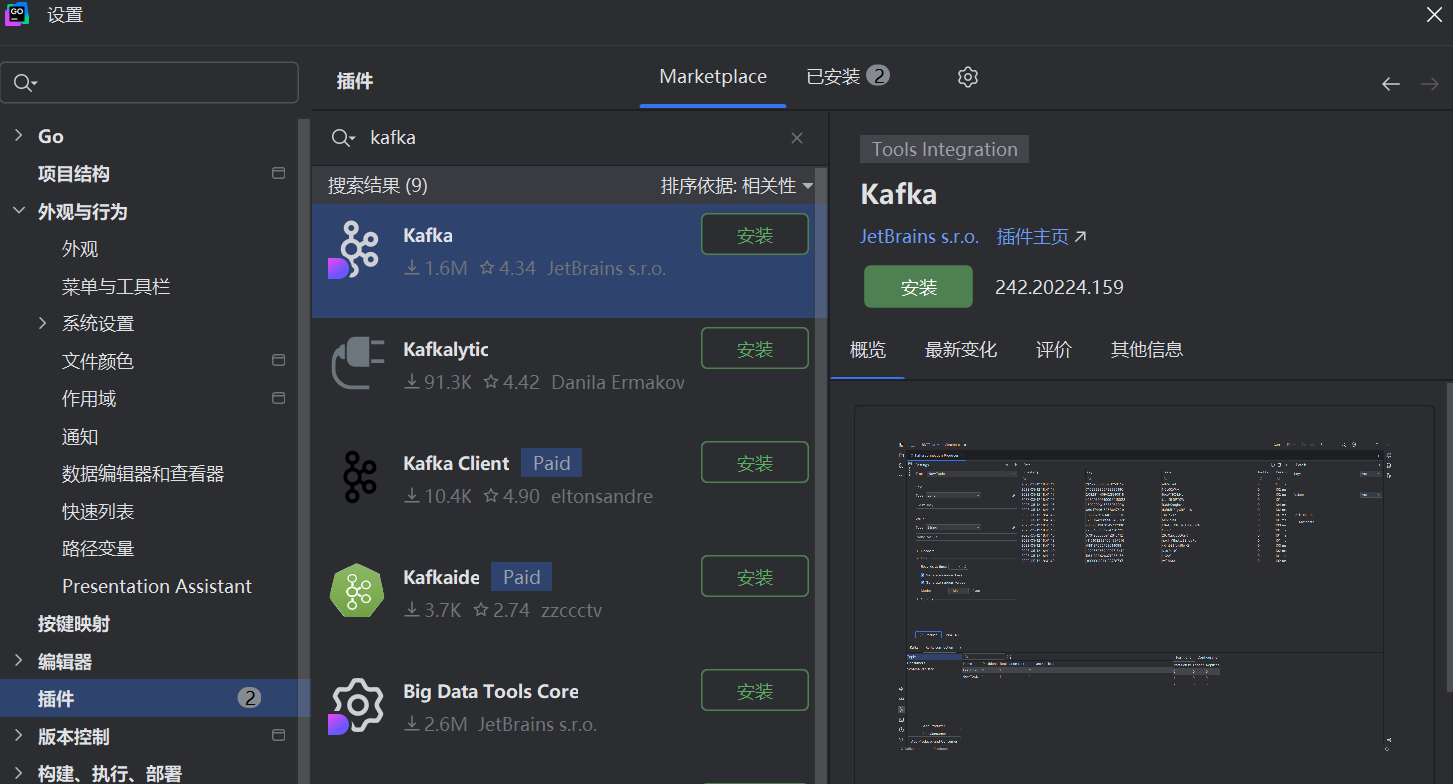Open the 插件主页 link
Viewport: 1453px width, 784px height.
[x=1041, y=237]
